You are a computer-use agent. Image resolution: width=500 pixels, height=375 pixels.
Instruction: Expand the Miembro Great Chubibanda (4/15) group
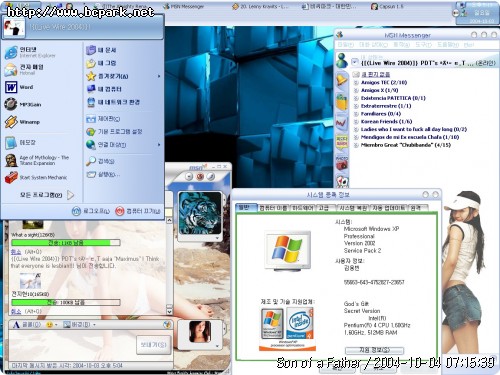(356, 145)
